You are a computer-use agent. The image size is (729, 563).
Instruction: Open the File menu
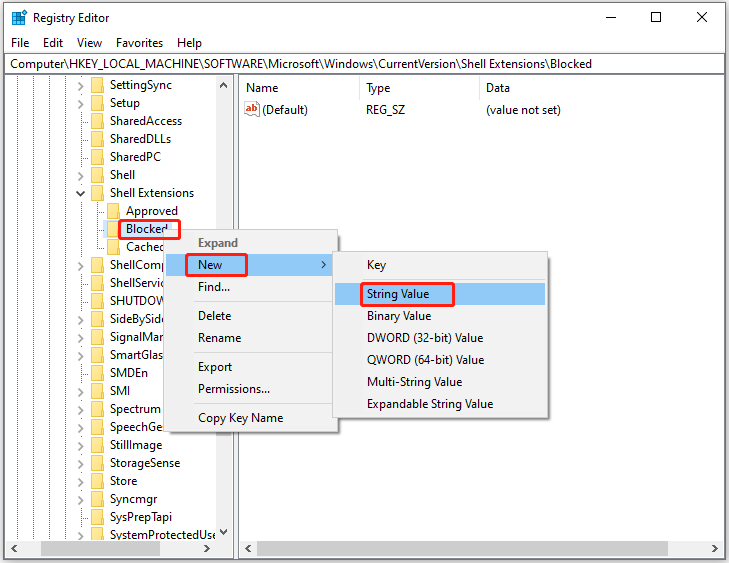click(x=20, y=43)
